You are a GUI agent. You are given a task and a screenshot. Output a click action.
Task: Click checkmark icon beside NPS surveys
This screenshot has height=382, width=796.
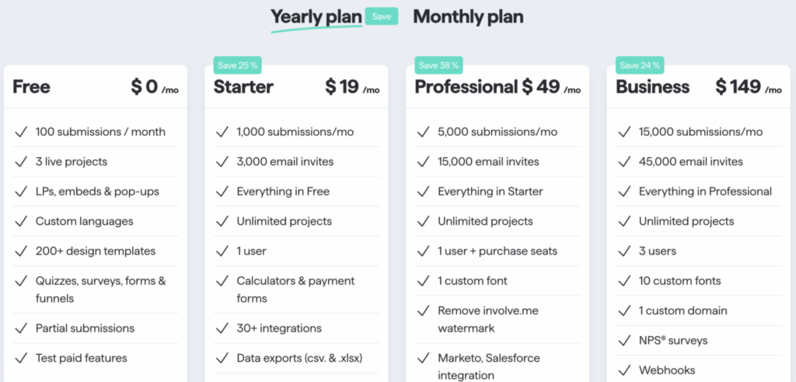click(624, 340)
